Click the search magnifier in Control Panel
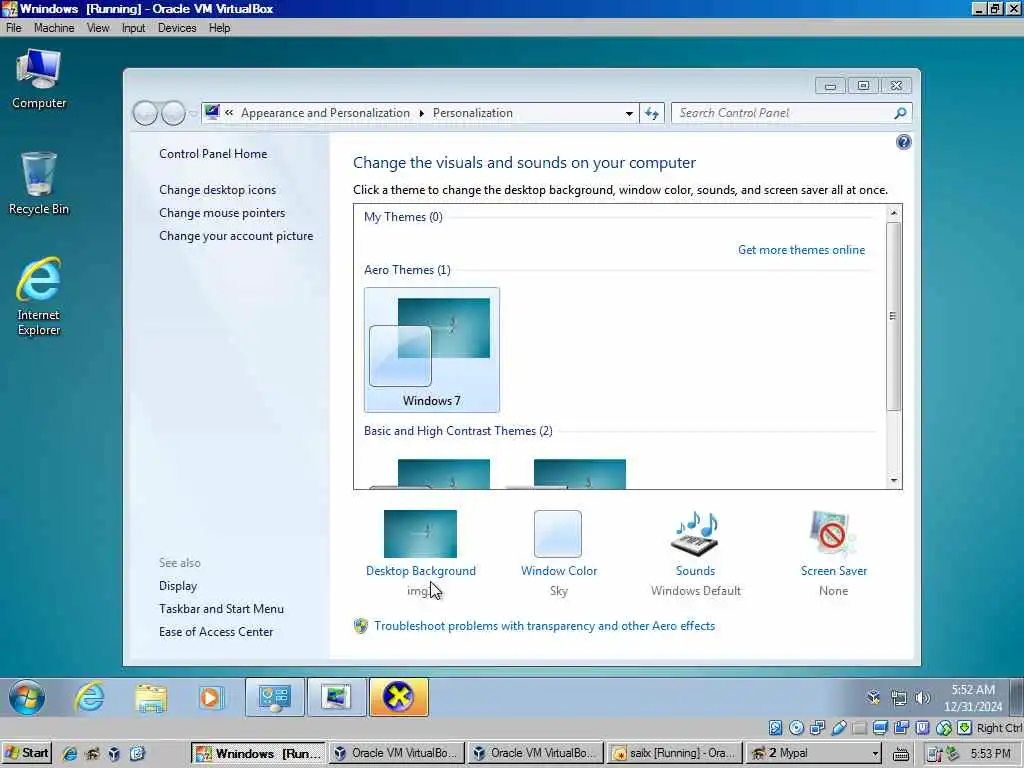The image size is (1024, 768). click(x=900, y=113)
